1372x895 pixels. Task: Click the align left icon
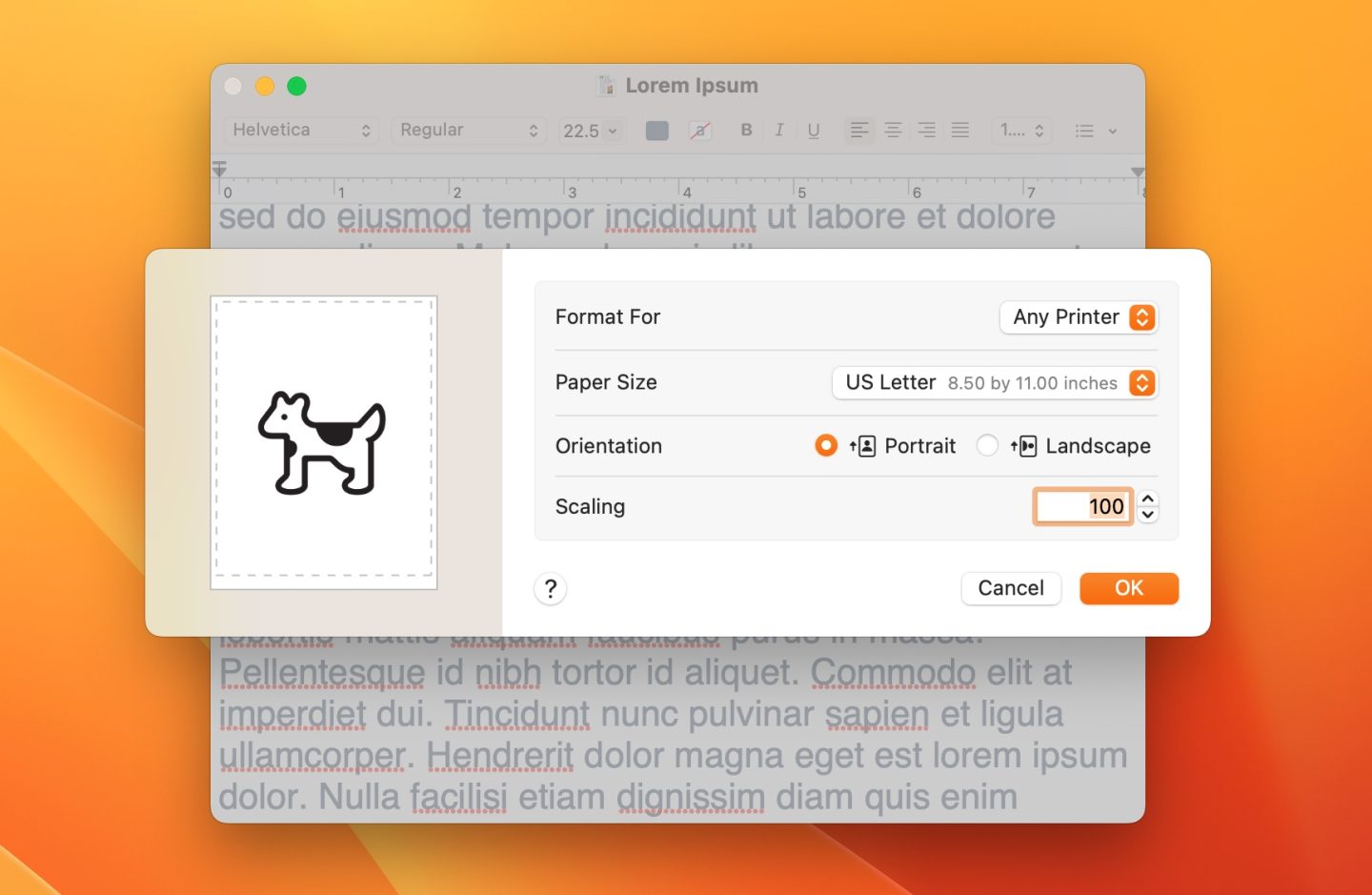[x=859, y=131]
